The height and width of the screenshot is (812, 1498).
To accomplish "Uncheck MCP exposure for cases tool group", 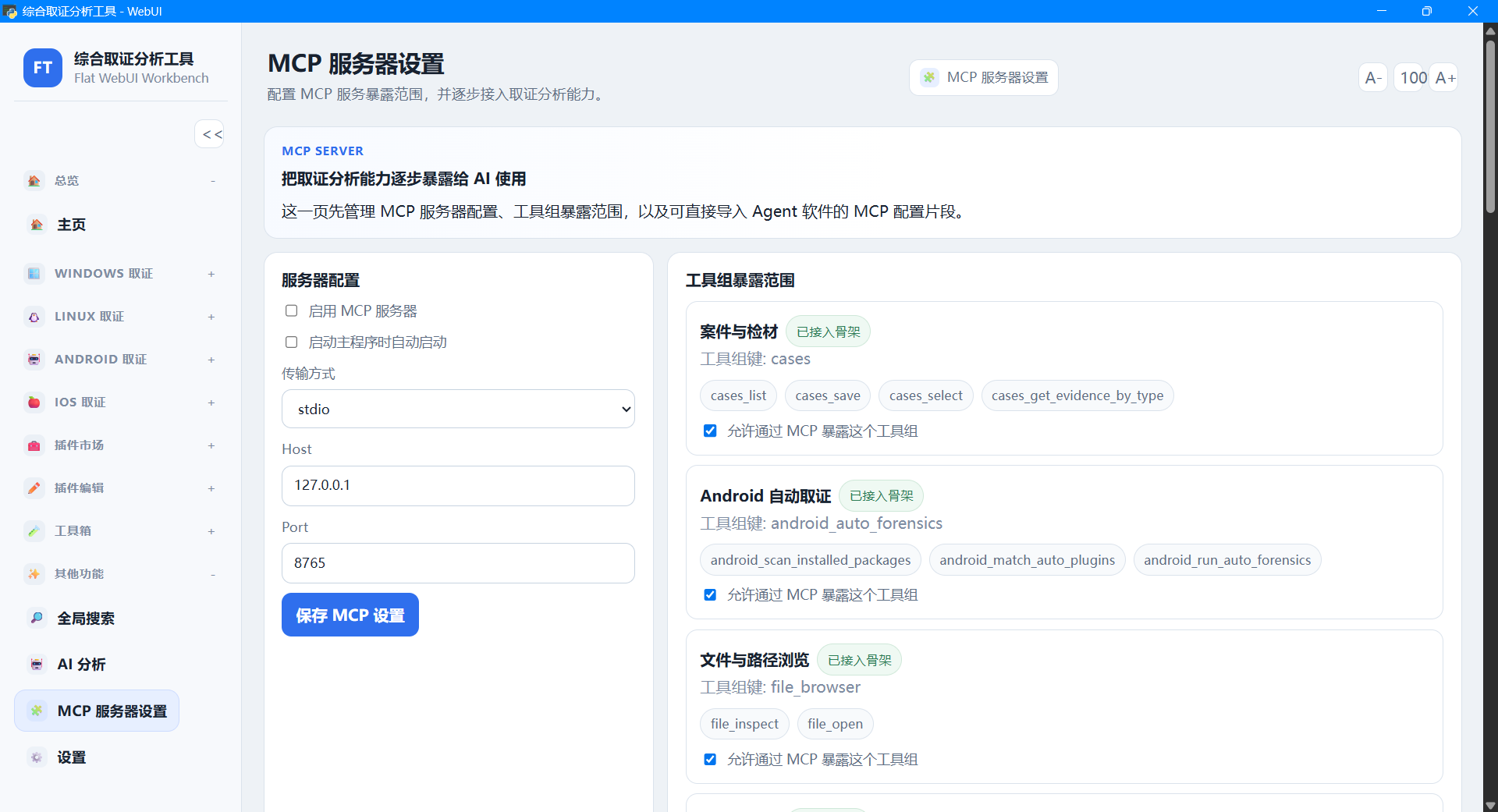I will (x=710, y=431).
